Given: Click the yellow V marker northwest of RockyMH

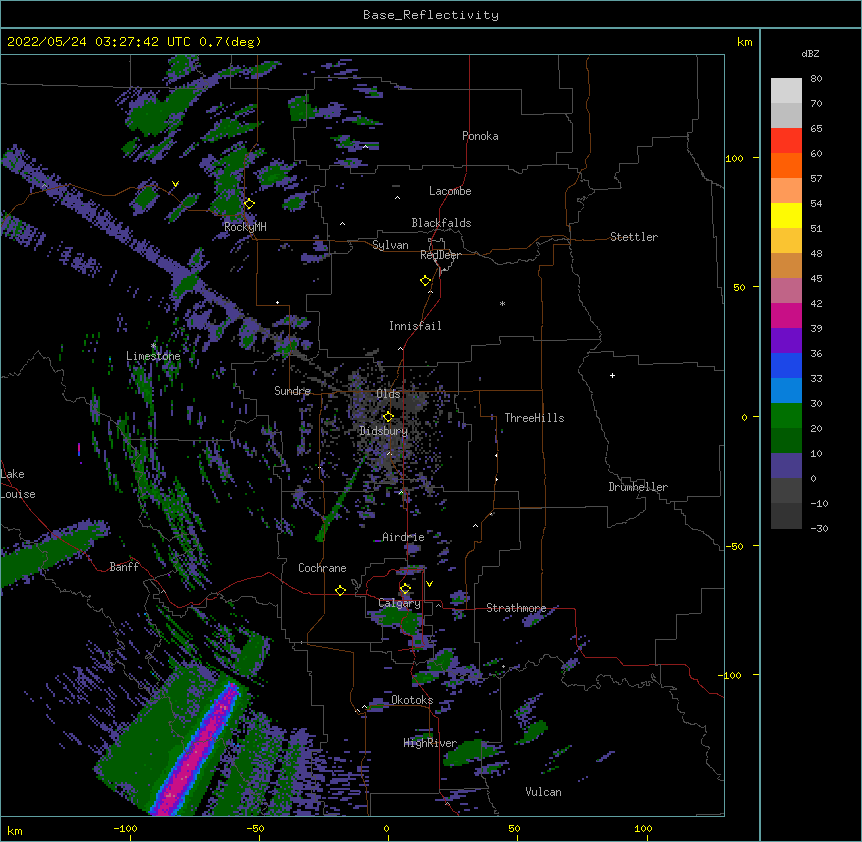Looking at the screenshot, I should [x=175, y=184].
